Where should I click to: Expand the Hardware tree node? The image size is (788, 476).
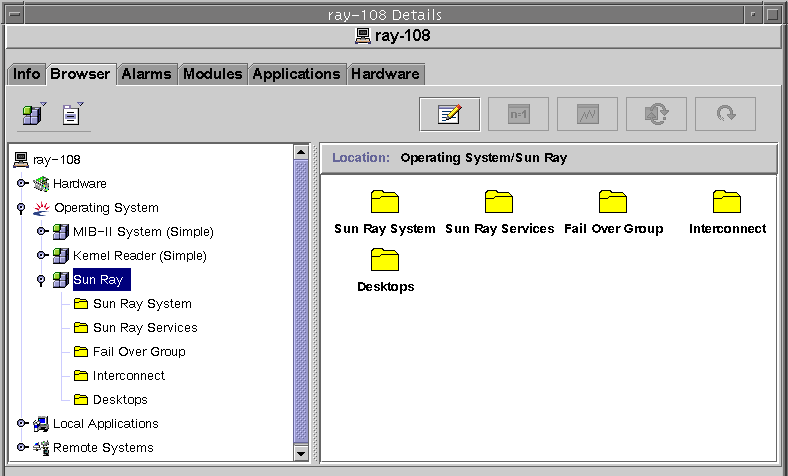tap(22, 183)
